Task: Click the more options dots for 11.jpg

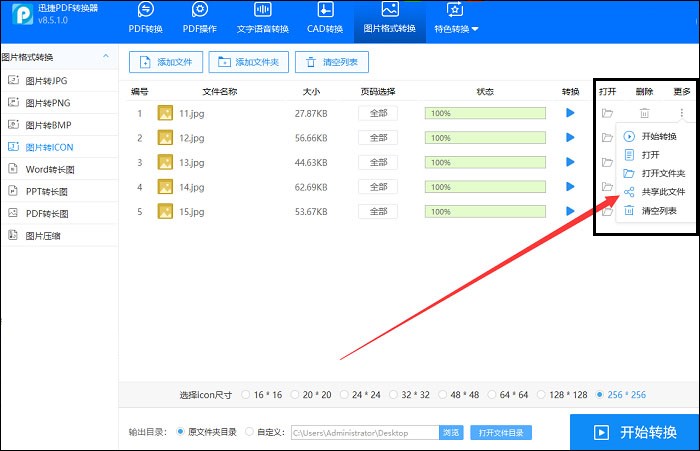Action: (681, 113)
